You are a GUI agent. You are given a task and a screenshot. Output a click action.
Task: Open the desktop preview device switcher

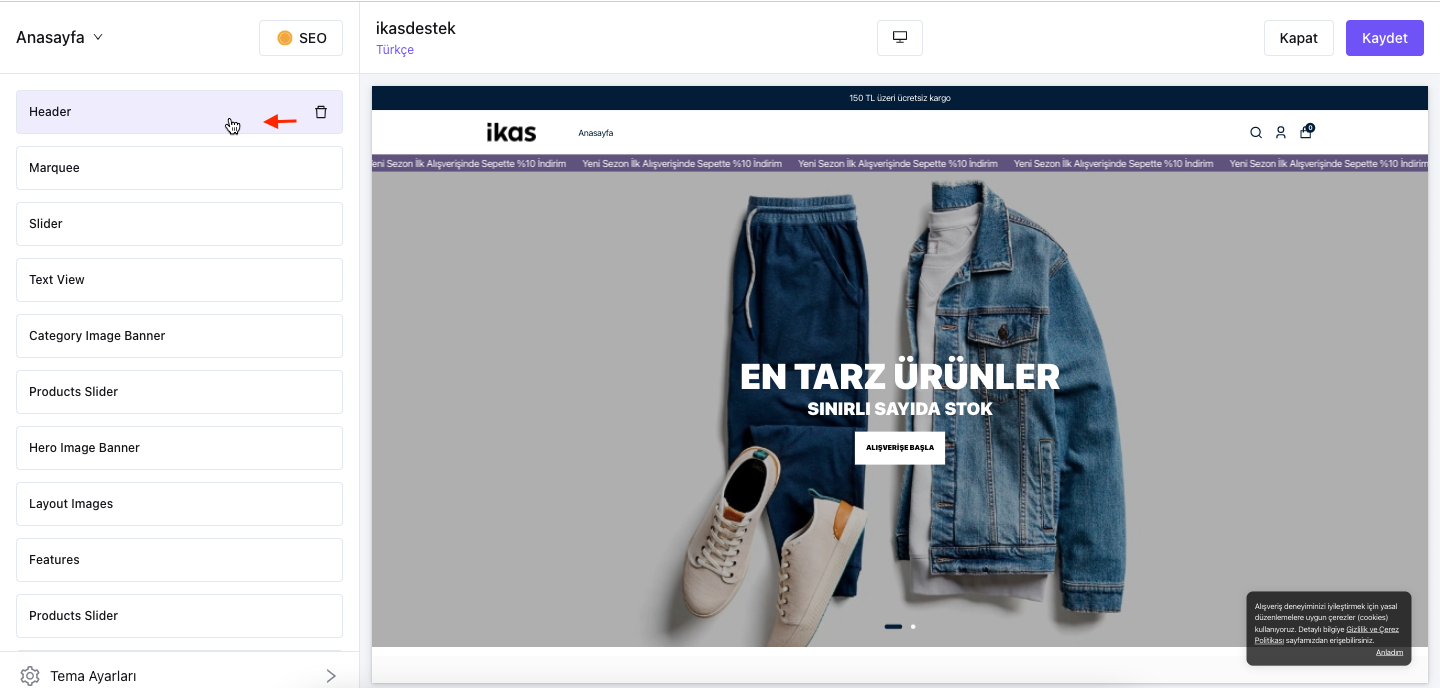[x=900, y=38]
